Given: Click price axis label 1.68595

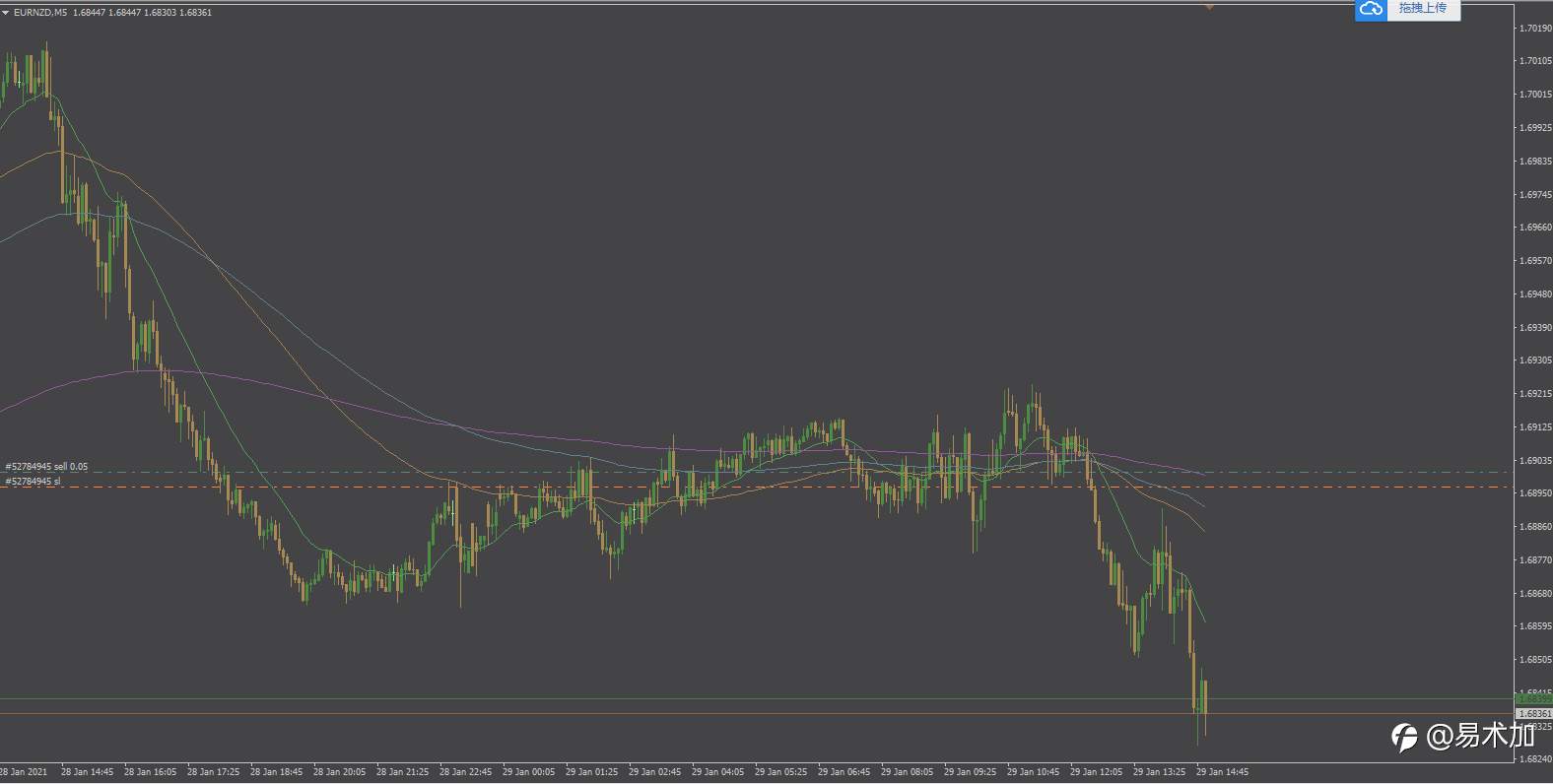Looking at the screenshot, I should pos(1535,626).
